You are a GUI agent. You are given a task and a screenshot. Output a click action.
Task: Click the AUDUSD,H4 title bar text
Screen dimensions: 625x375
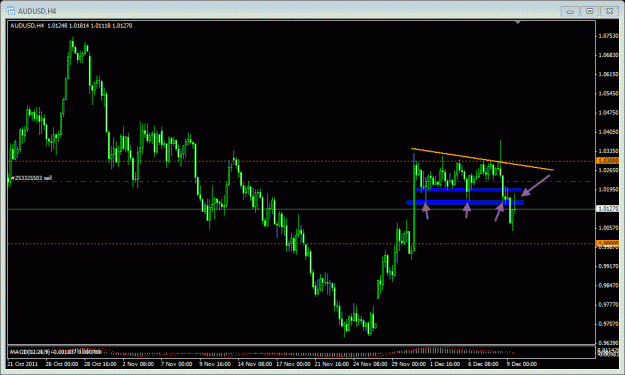pyautogui.click(x=37, y=11)
